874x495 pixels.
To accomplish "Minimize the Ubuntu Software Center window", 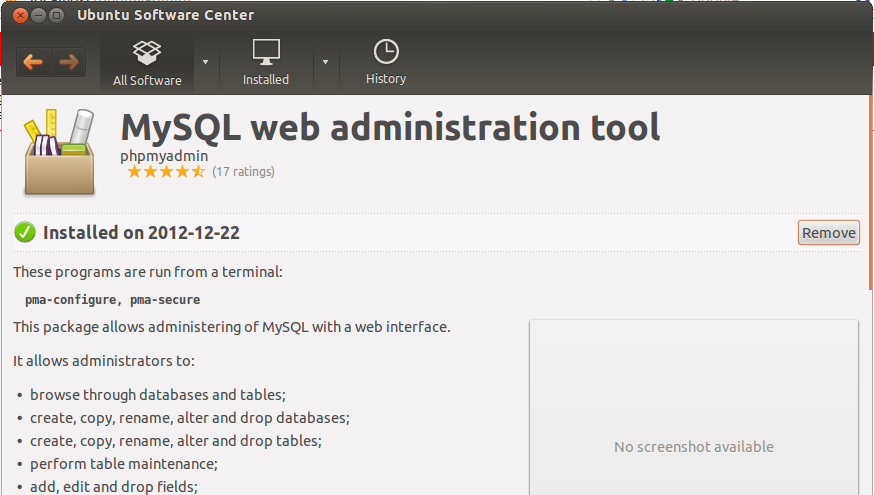I will point(38,15).
